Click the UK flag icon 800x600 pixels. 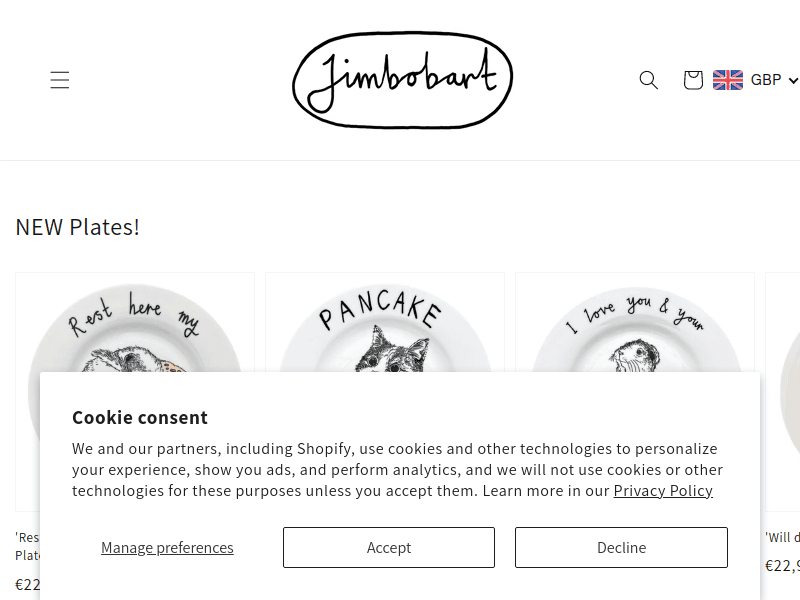tap(728, 80)
